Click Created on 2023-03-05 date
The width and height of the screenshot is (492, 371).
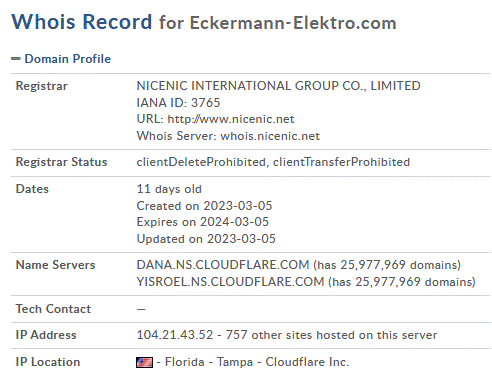click(204, 206)
